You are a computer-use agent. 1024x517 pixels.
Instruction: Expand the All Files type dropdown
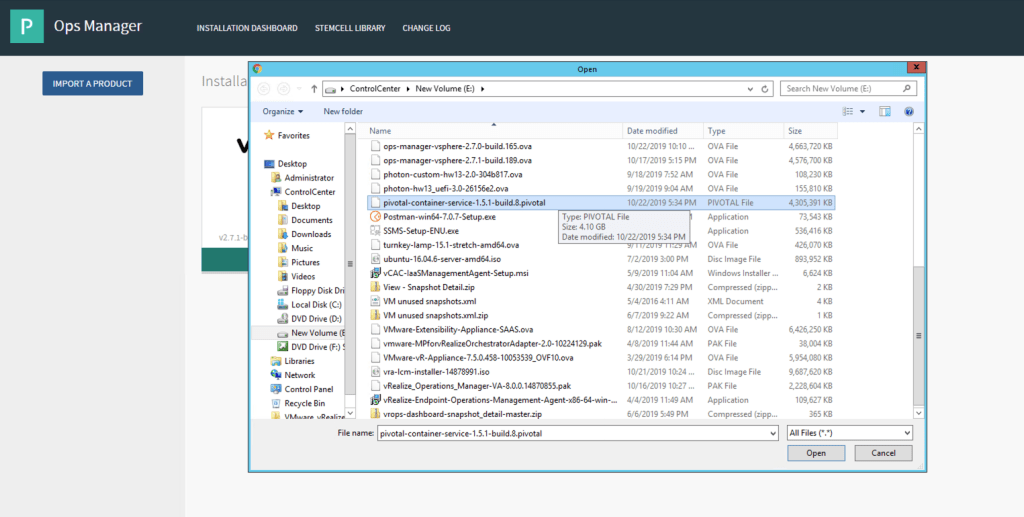pyautogui.click(x=905, y=433)
